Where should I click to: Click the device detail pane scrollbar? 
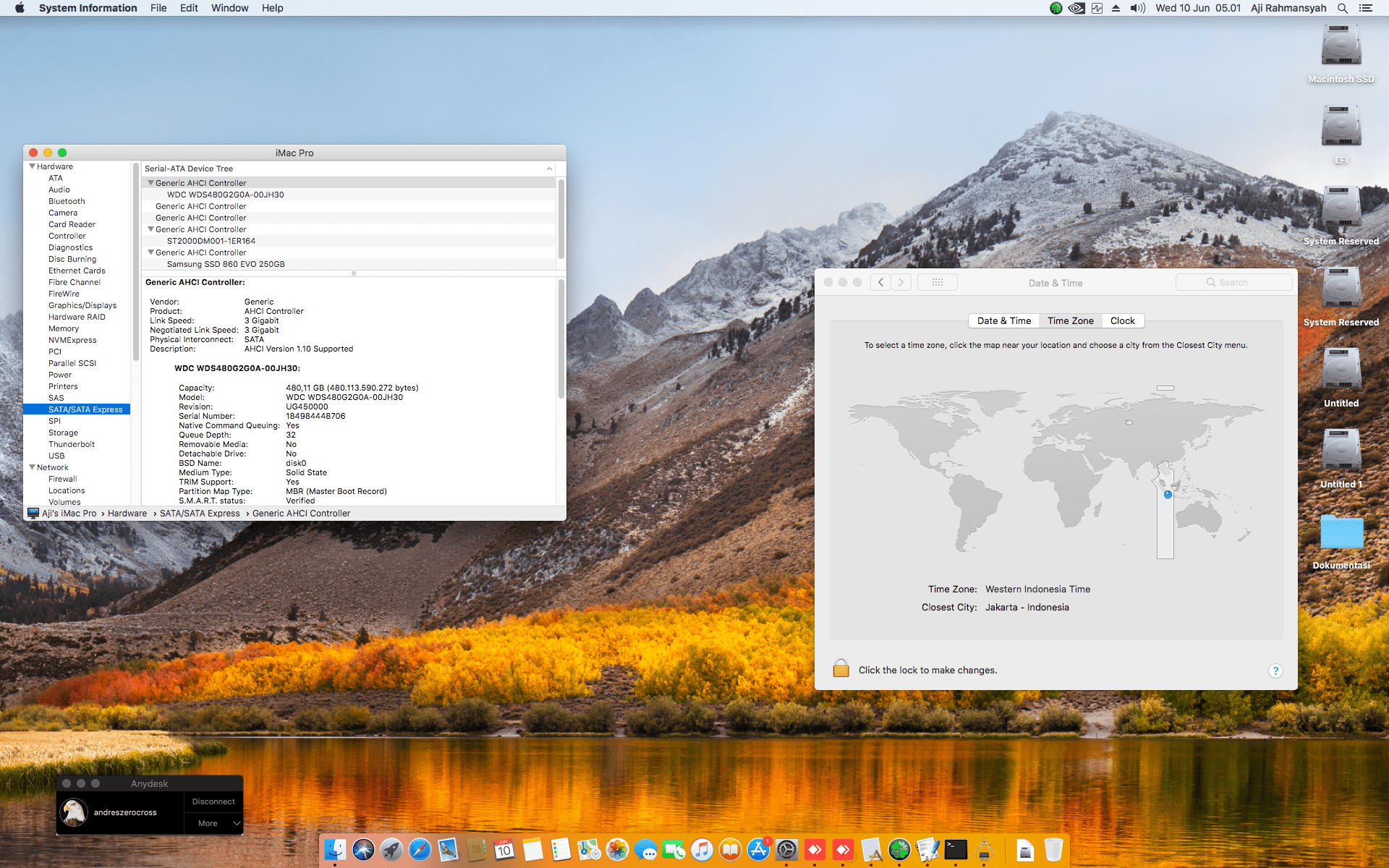point(561,339)
